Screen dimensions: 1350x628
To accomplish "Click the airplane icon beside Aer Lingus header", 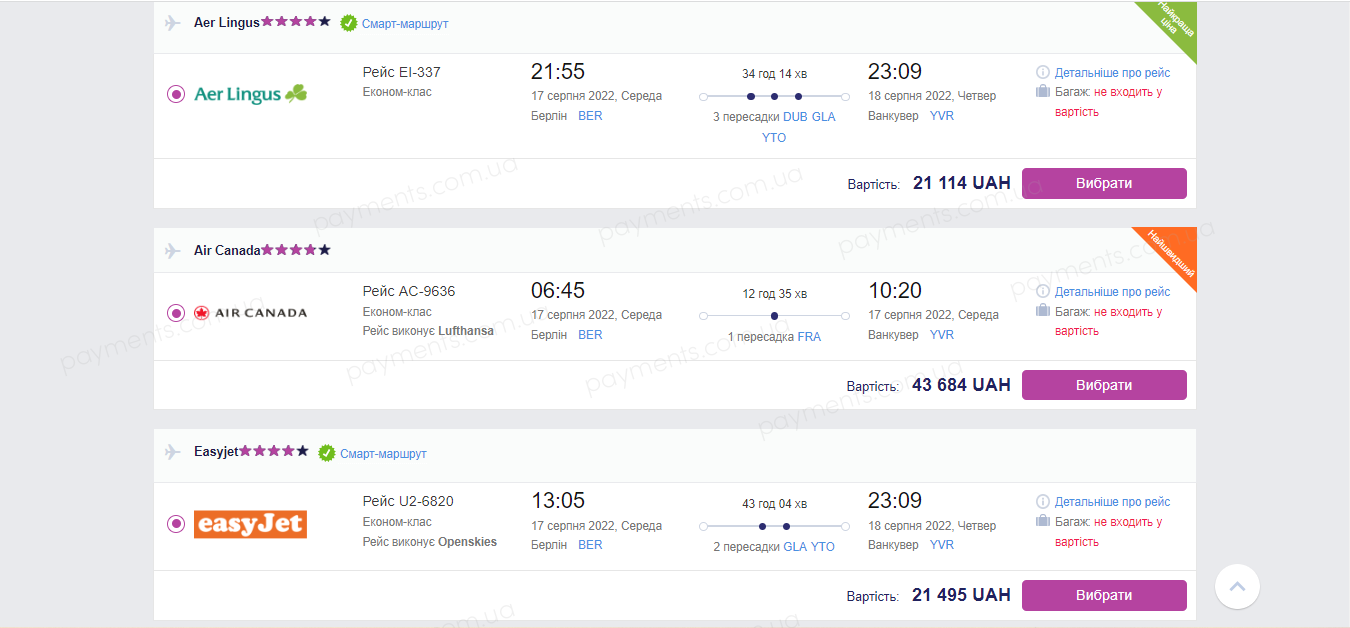I will tap(172, 22).
